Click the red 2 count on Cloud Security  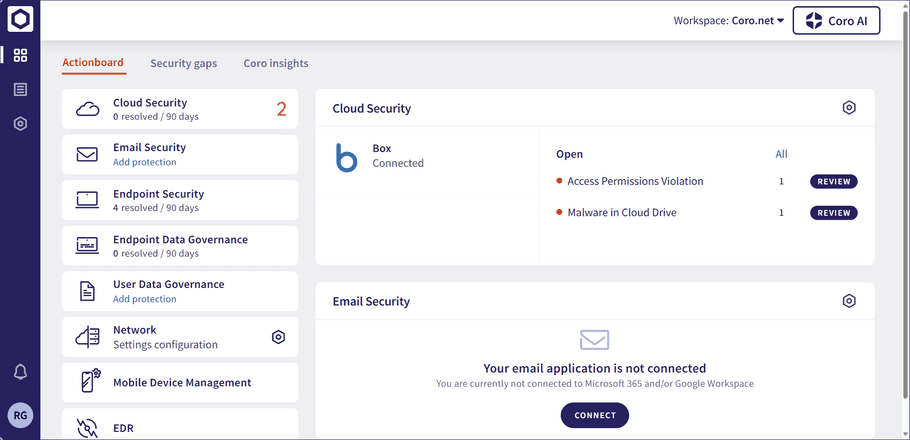[281, 109]
